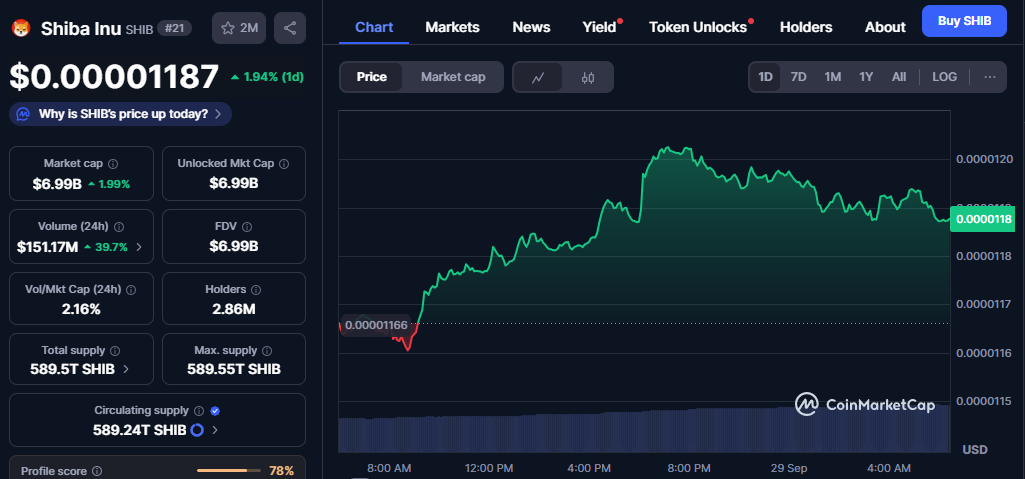Toggle chart to Price view

pyautogui.click(x=372, y=77)
